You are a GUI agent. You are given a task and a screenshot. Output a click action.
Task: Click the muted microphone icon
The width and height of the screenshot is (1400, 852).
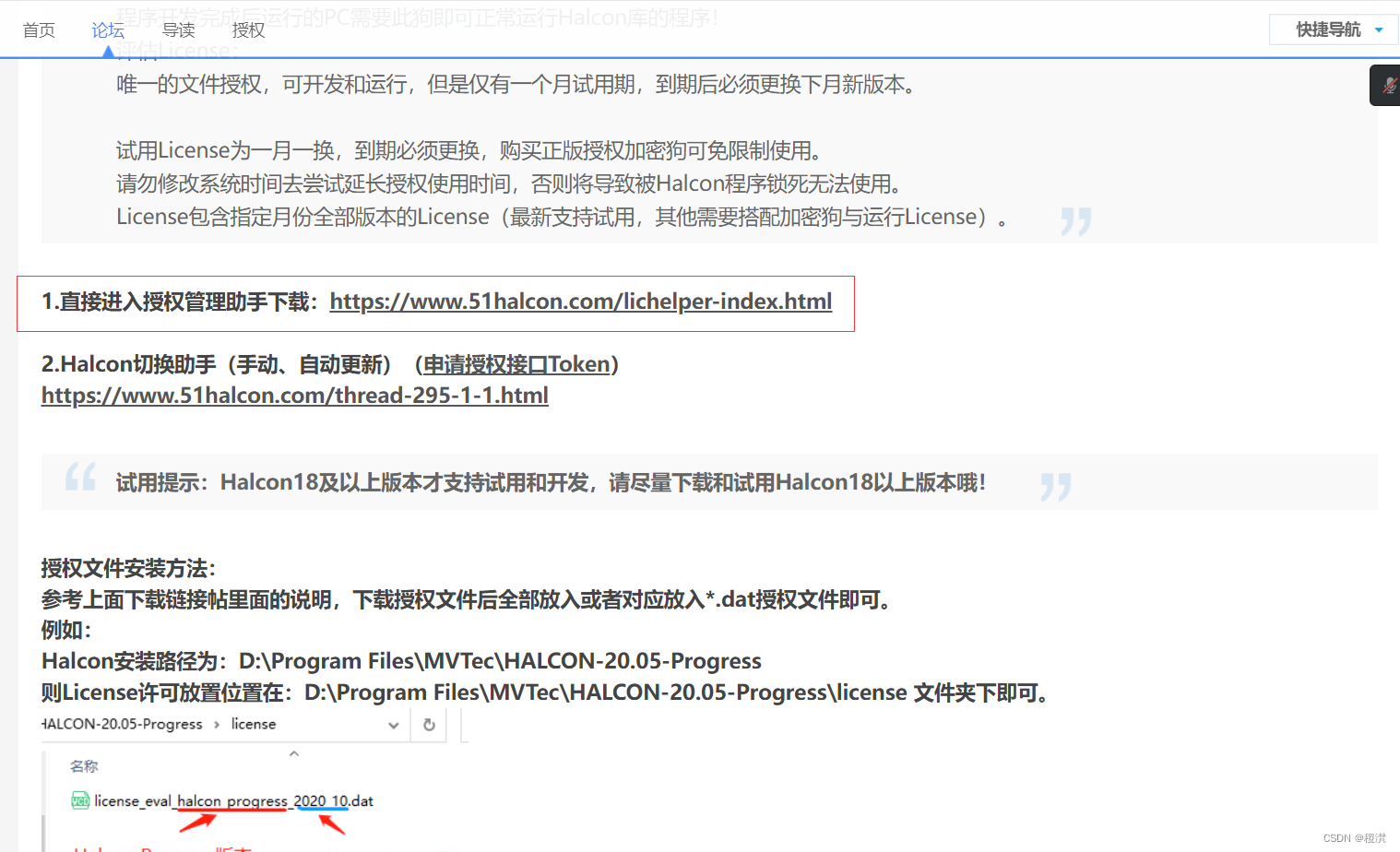[x=1388, y=86]
